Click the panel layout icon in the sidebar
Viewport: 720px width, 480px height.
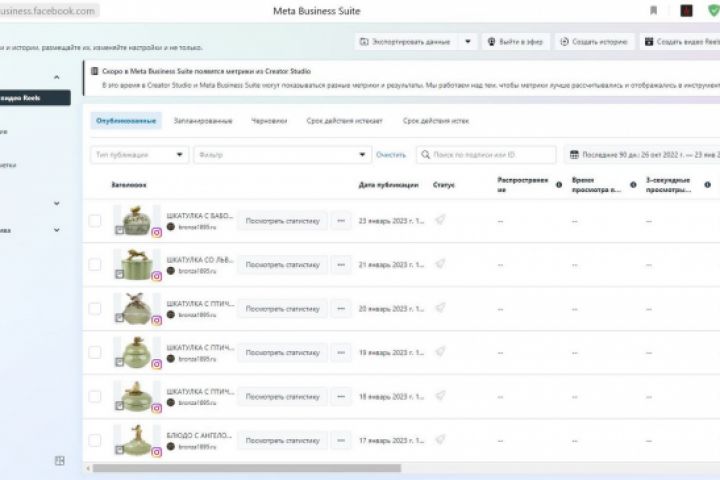click(60, 461)
